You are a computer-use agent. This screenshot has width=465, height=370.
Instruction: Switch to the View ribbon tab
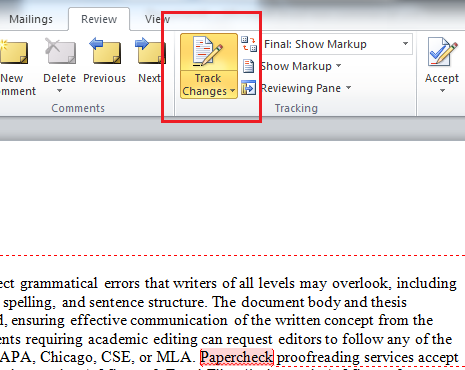pyautogui.click(x=157, y=19)
